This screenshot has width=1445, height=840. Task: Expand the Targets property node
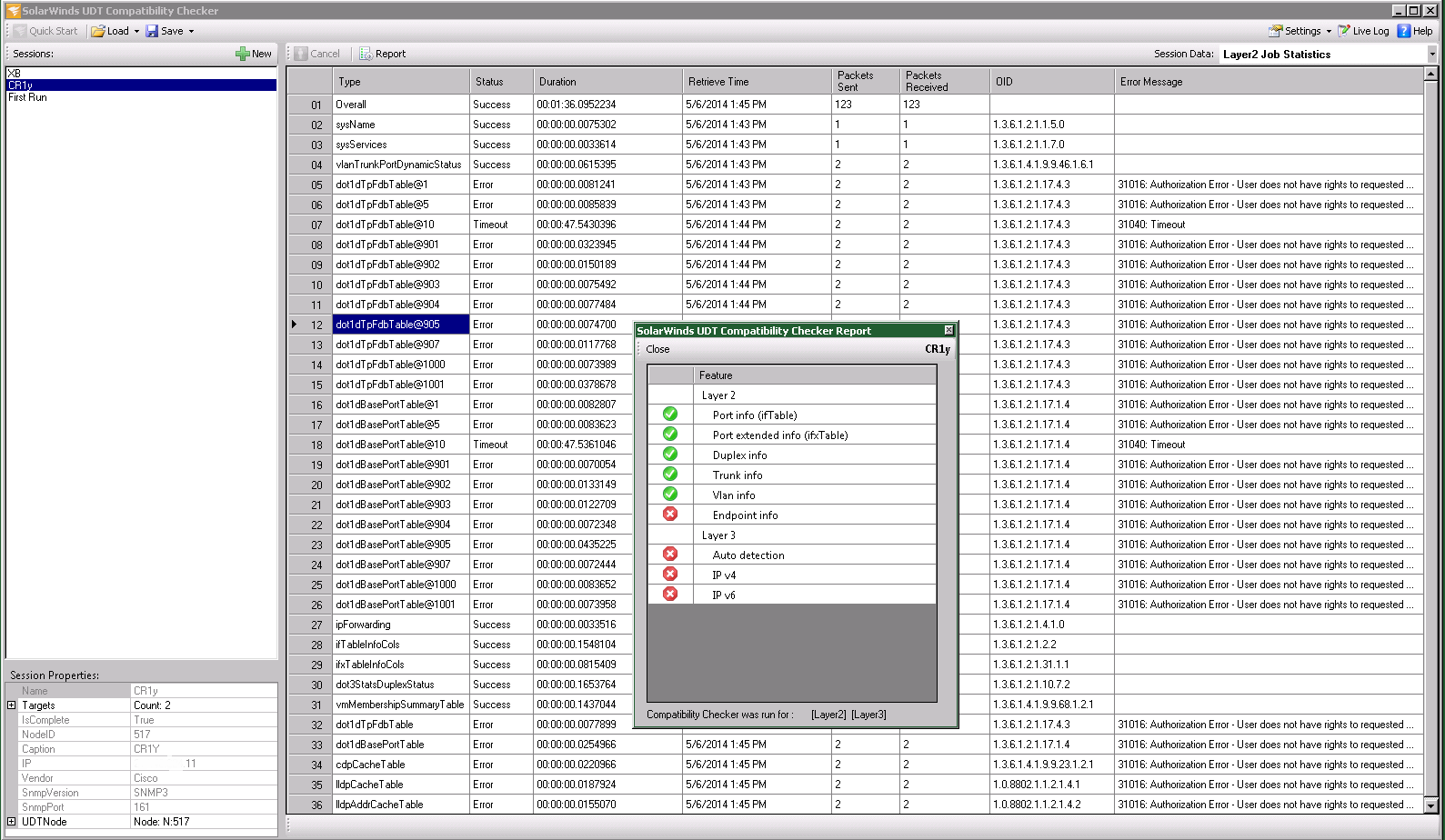click(x=12, y=705)
